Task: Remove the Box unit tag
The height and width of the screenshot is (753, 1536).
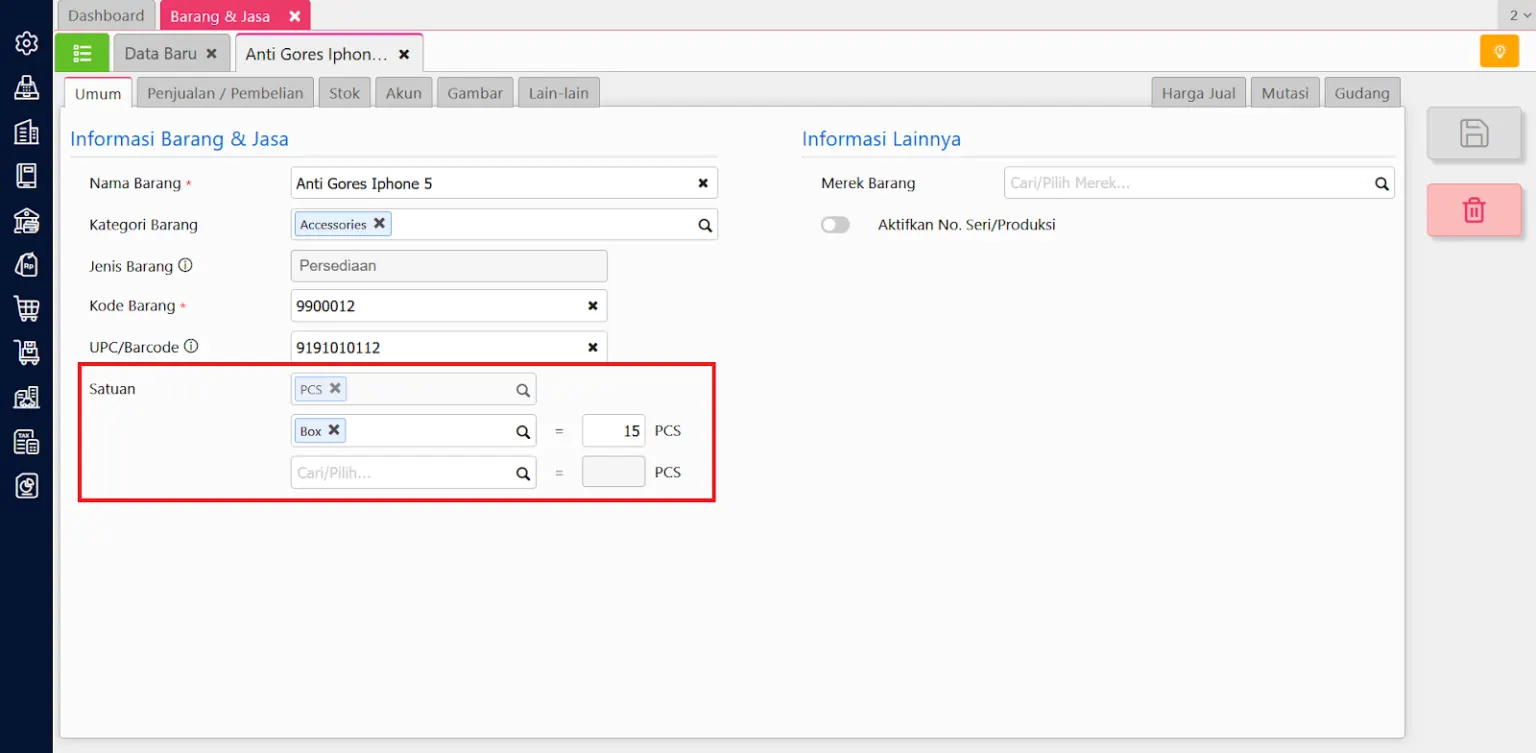Action: [x=334, y=430]
